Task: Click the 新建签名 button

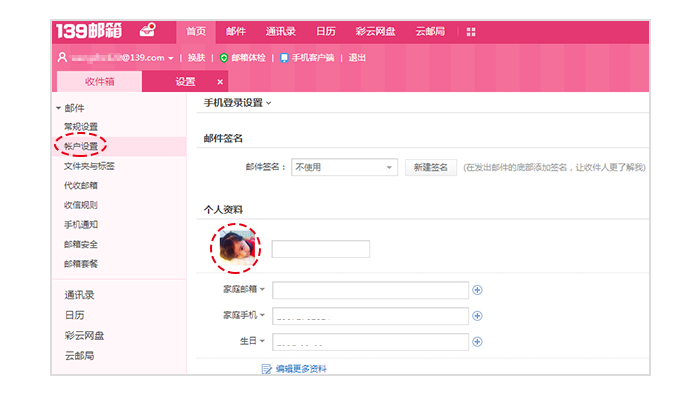Action: click(431, 167)
